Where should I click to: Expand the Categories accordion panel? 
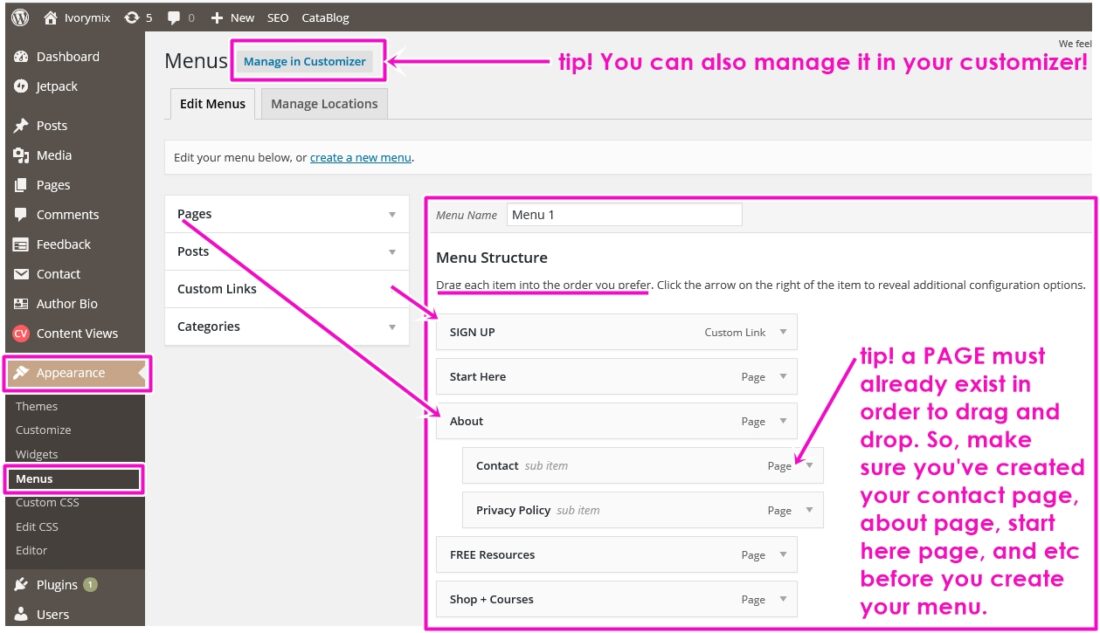(392, 326)
